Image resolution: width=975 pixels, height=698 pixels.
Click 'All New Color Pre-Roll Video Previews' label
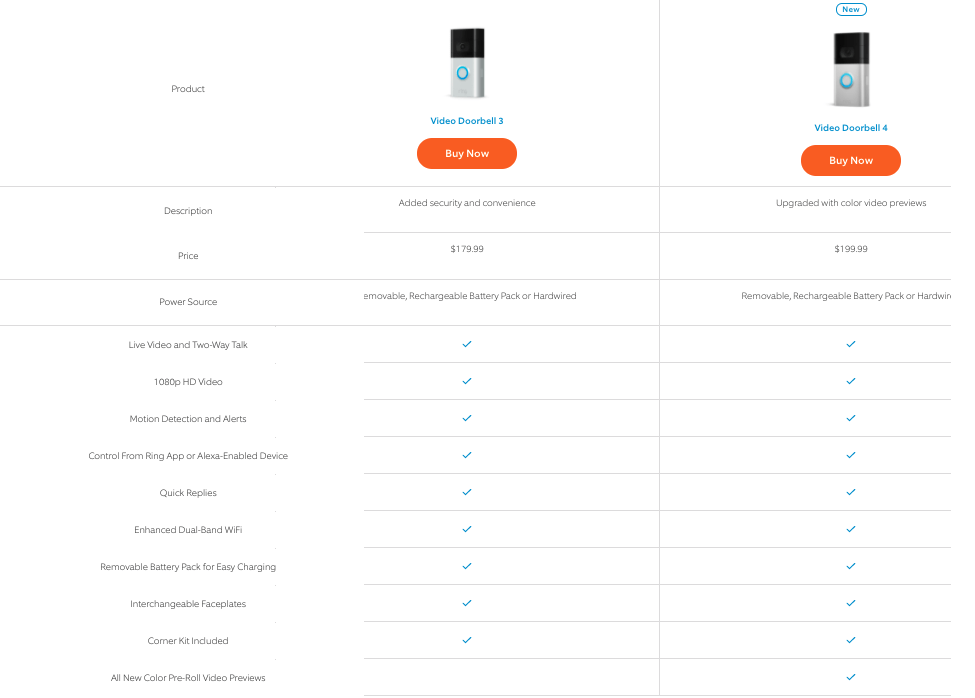[188, 677]
